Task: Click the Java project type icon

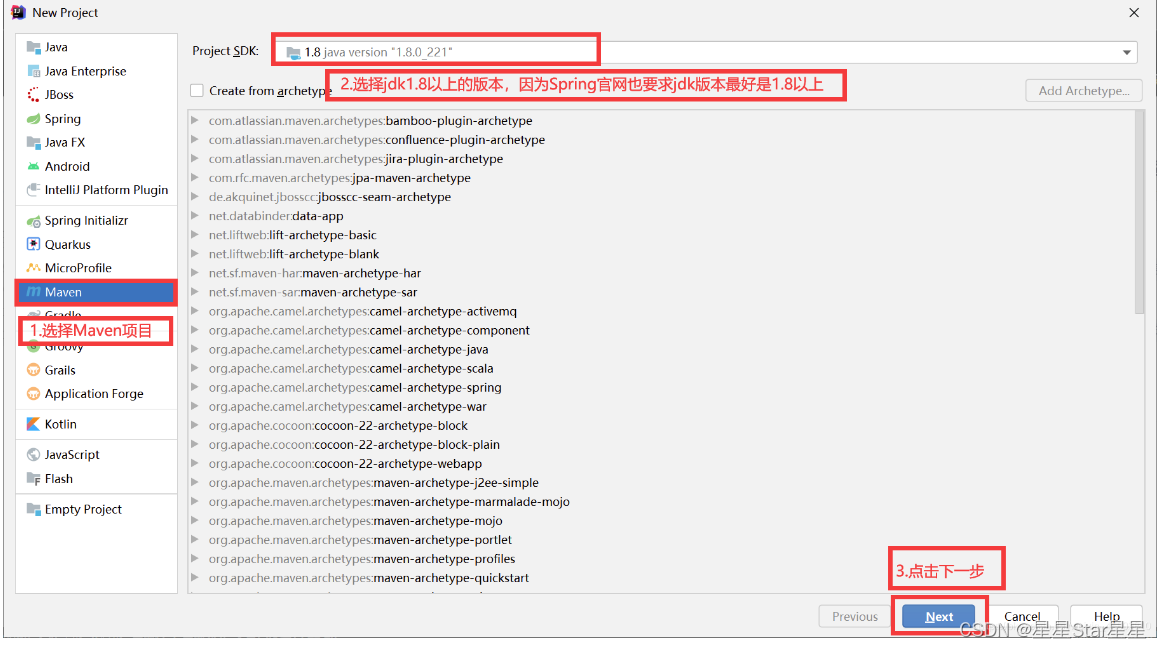Action: [33, 47]
